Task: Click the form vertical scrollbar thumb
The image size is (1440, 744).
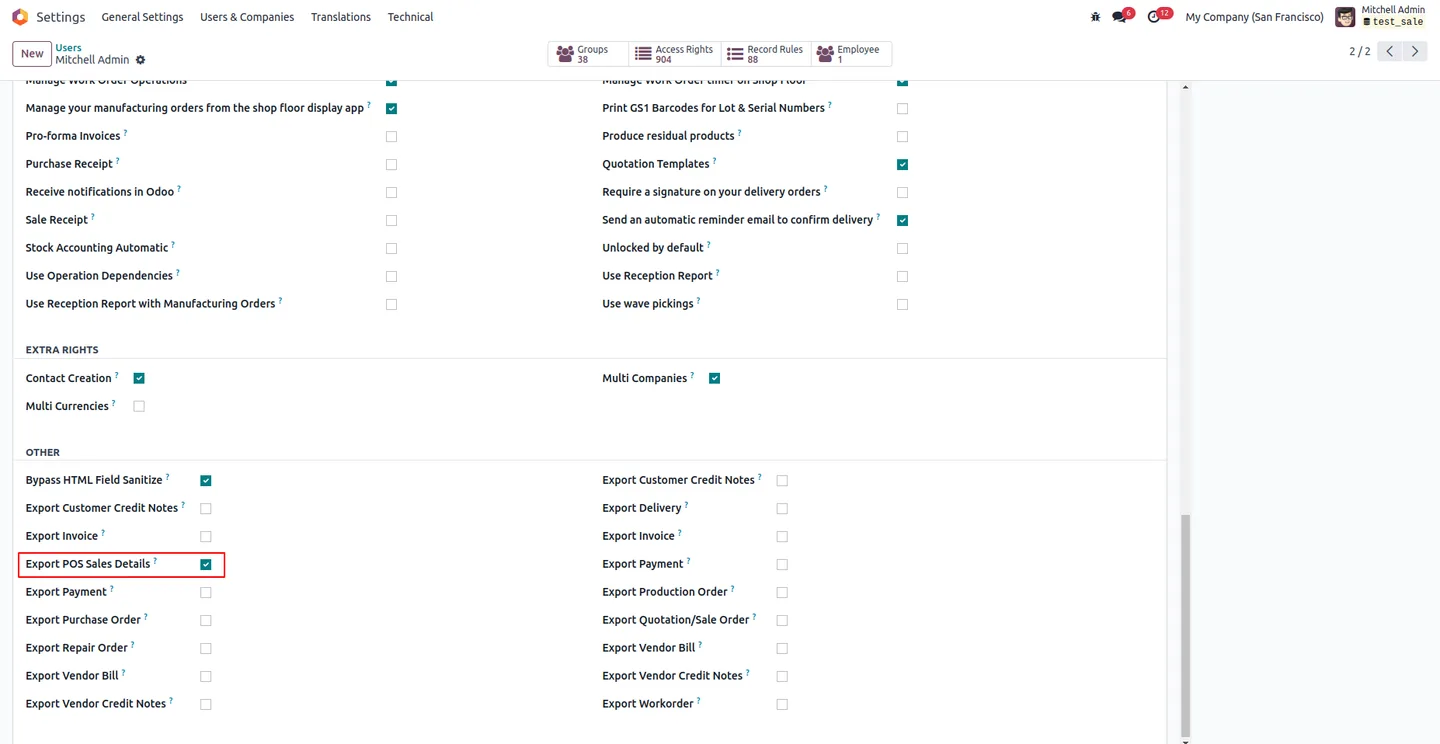Action: (1186, 625)
